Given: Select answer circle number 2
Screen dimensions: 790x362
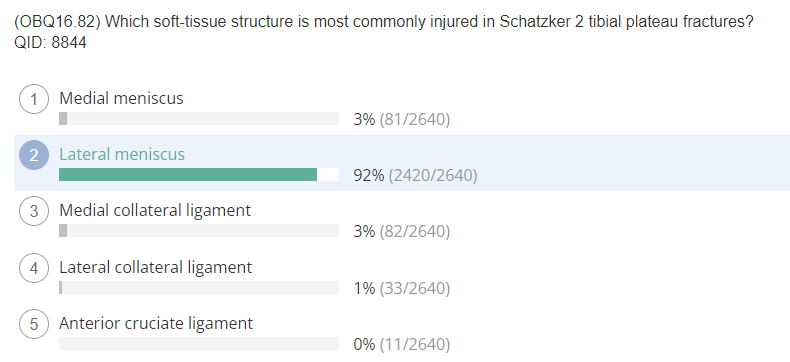Looking at the screenshot, I should point(34,155).
